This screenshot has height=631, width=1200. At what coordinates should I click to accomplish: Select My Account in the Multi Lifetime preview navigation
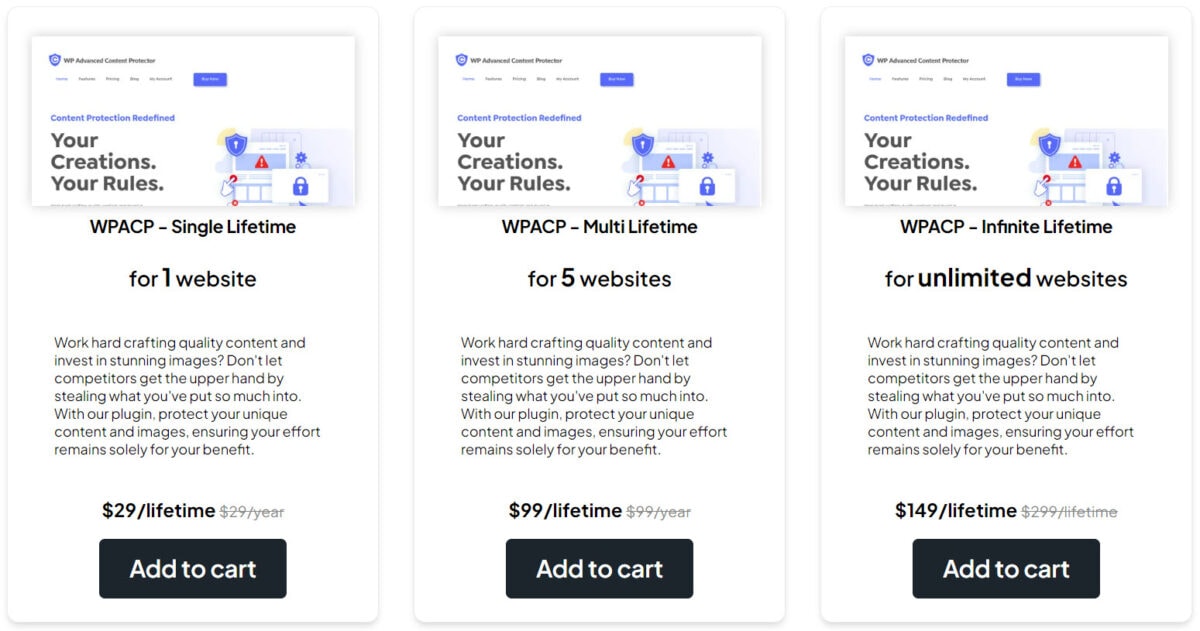coord(567,79)
